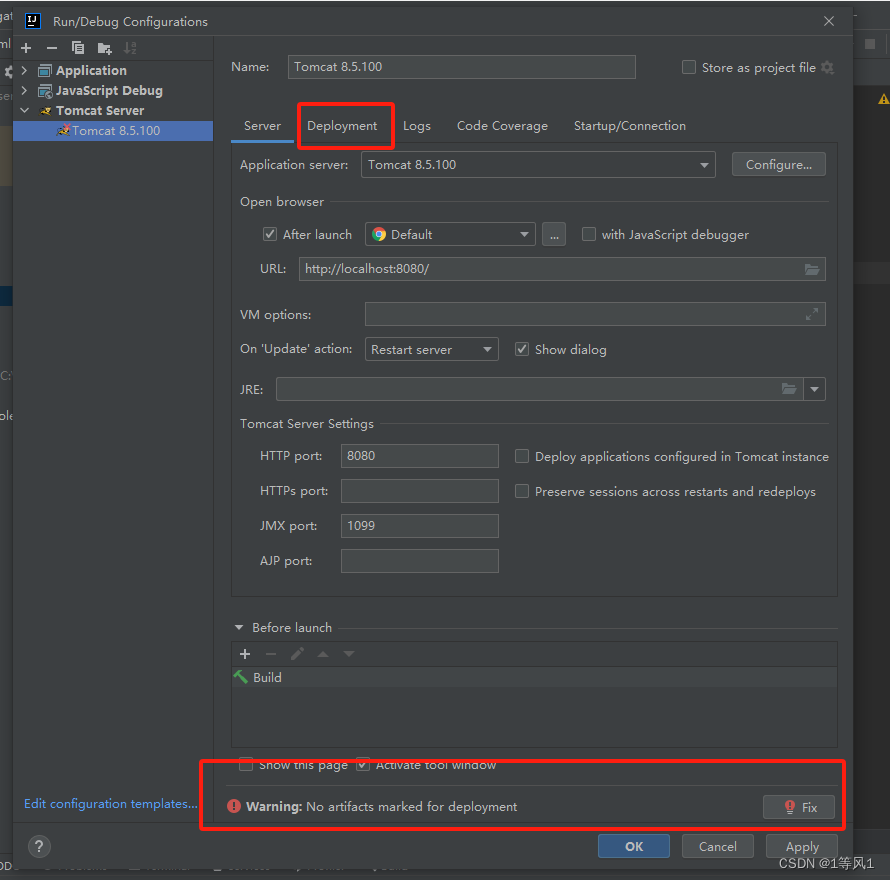890x880 pixels.
Task: Select Tomcat 8.5.100 in the tree
Action: coord(113,131)
